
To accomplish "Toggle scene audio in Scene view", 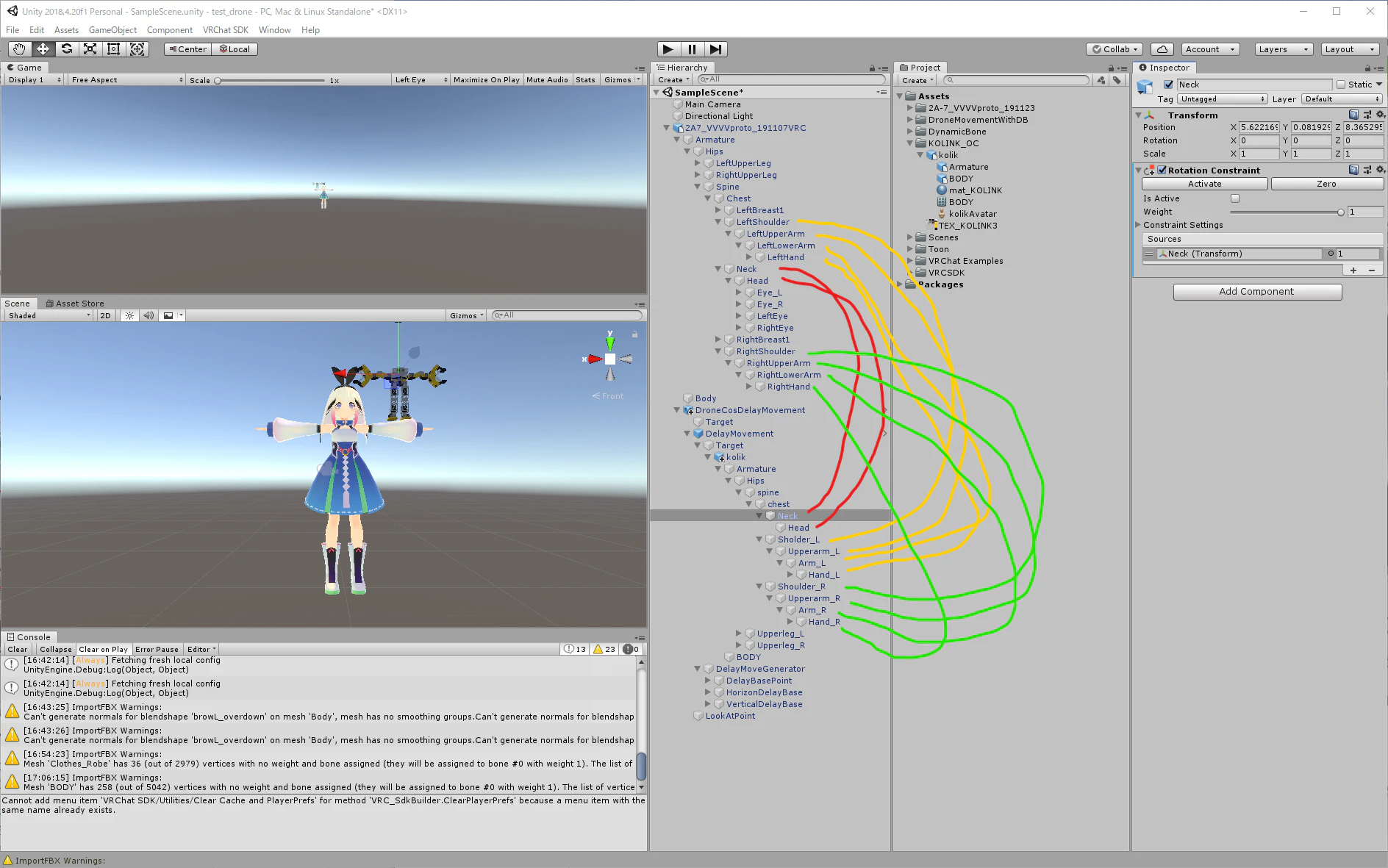I will click(x=149, y=315).
